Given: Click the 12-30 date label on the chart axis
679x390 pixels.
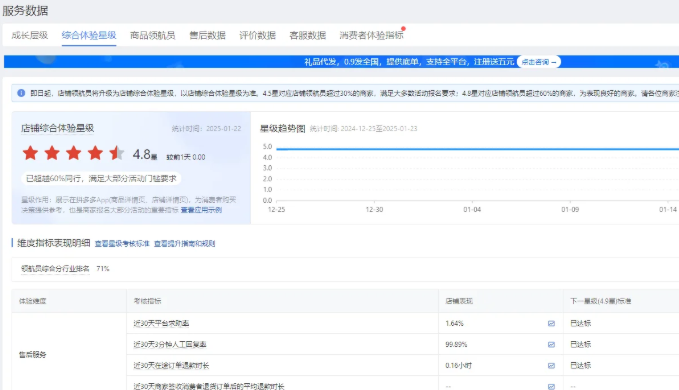Looking at the screenshot, I should click(374, 210).
